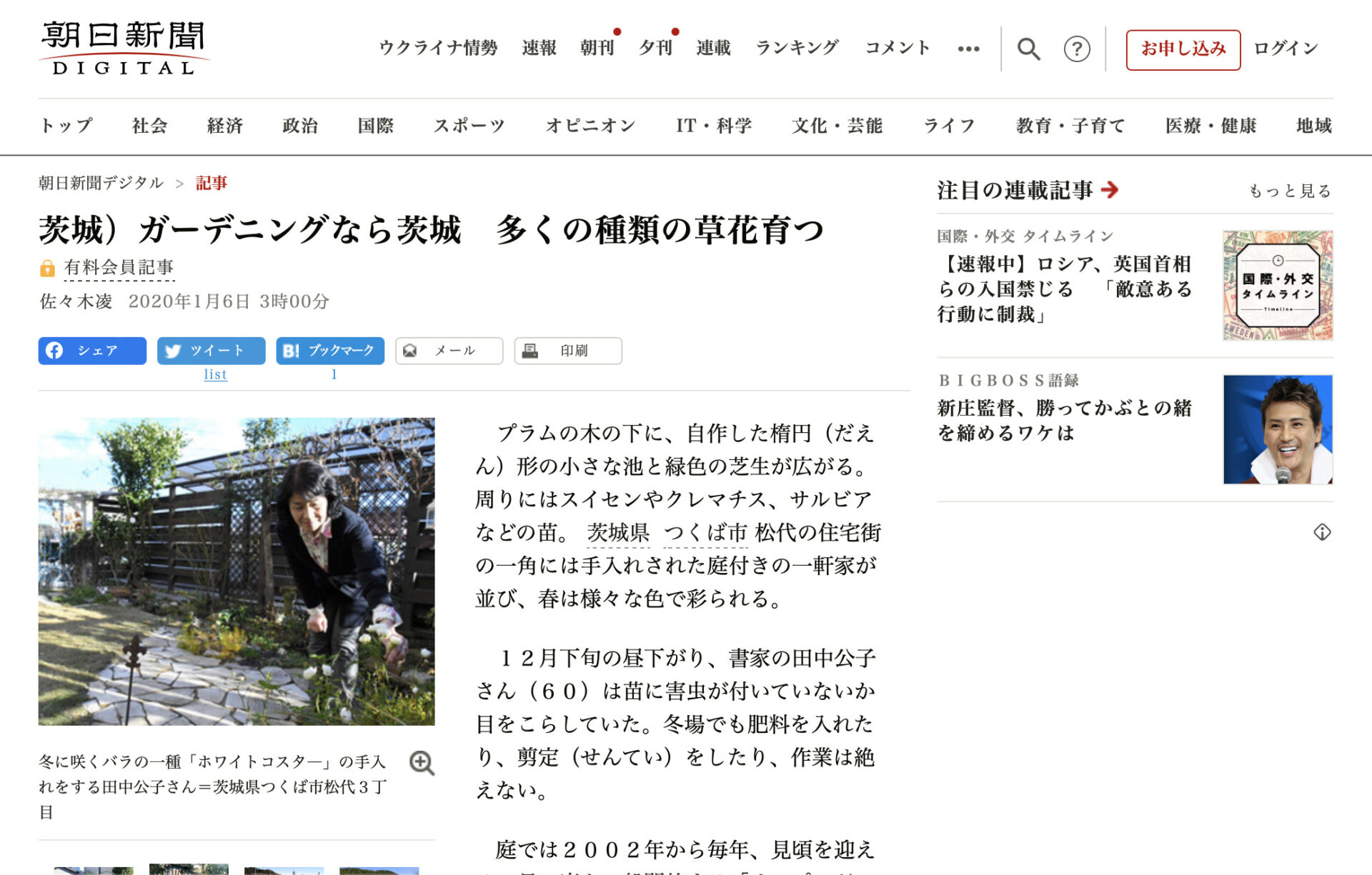1372x875 pixels.
Task: Click the three-dots more menu
Action: 968,49
